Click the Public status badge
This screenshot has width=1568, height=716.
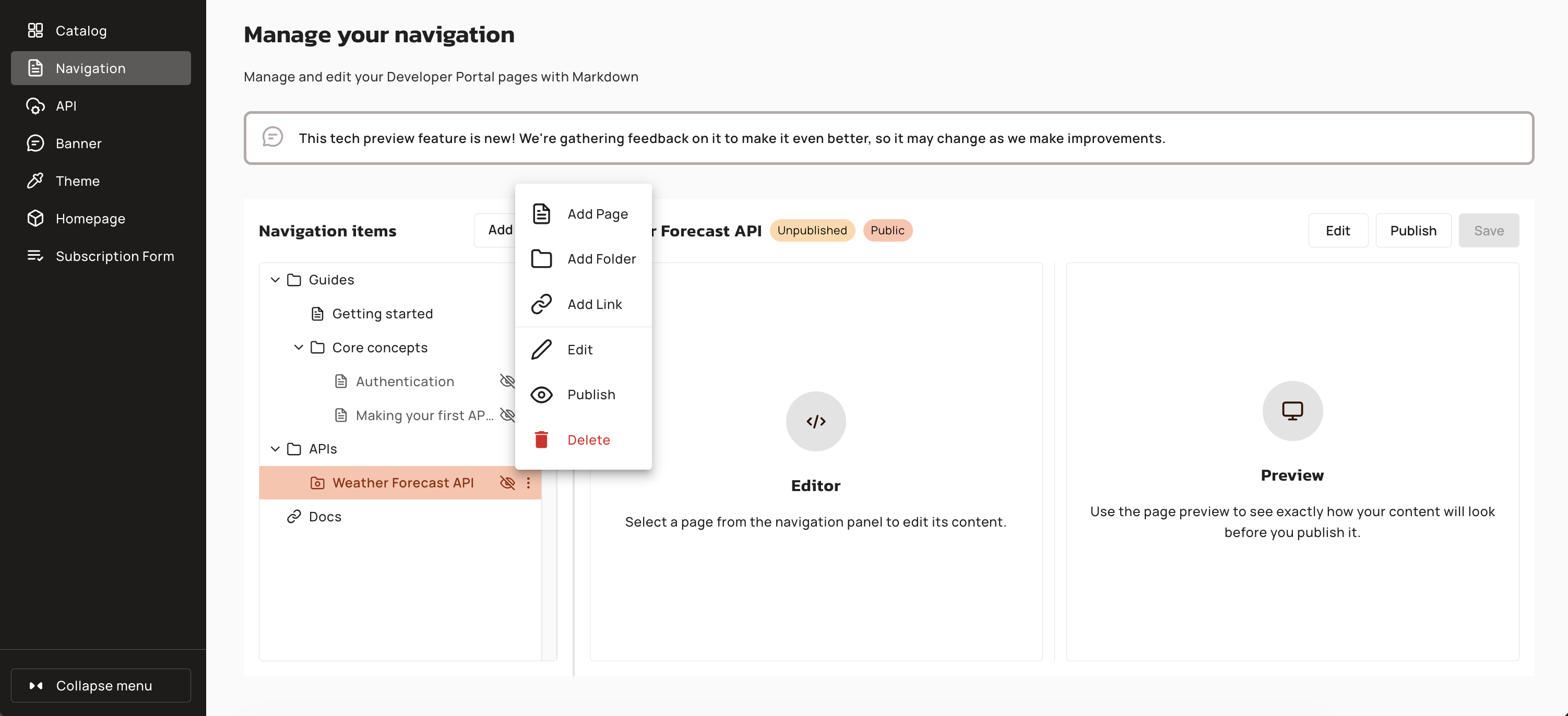pos(887,231)
